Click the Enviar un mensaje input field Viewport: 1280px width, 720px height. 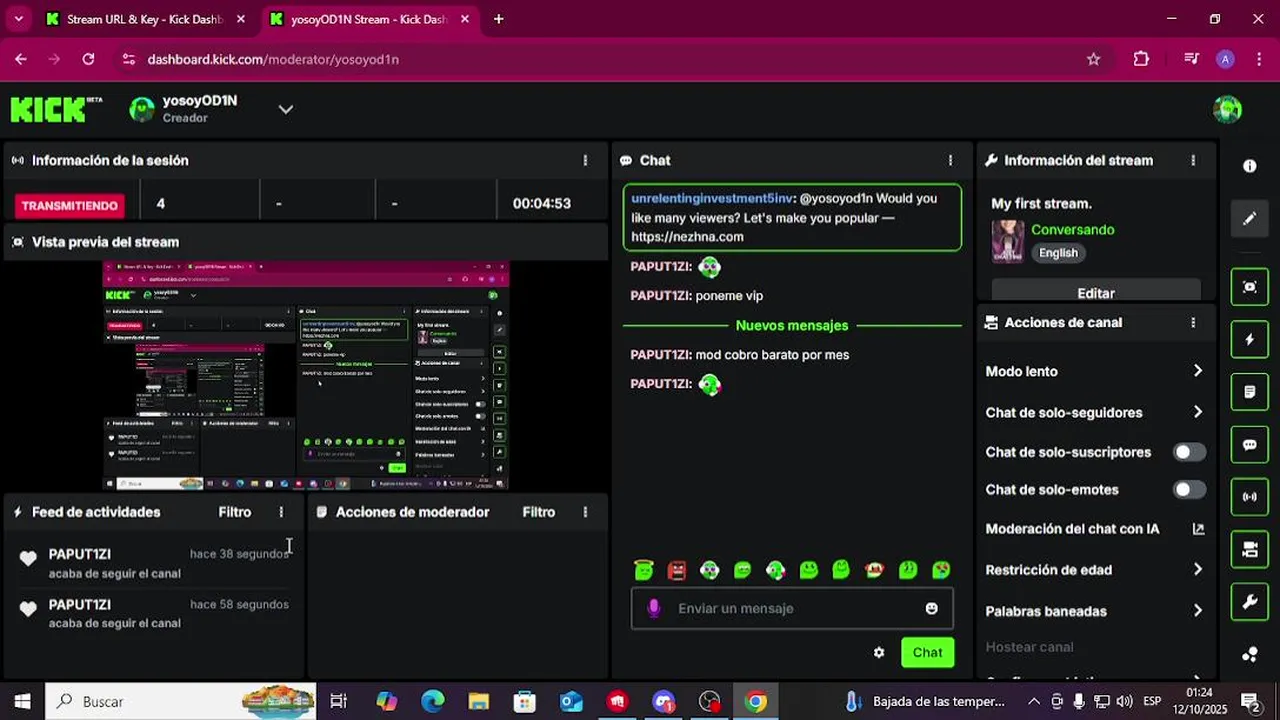792,608
